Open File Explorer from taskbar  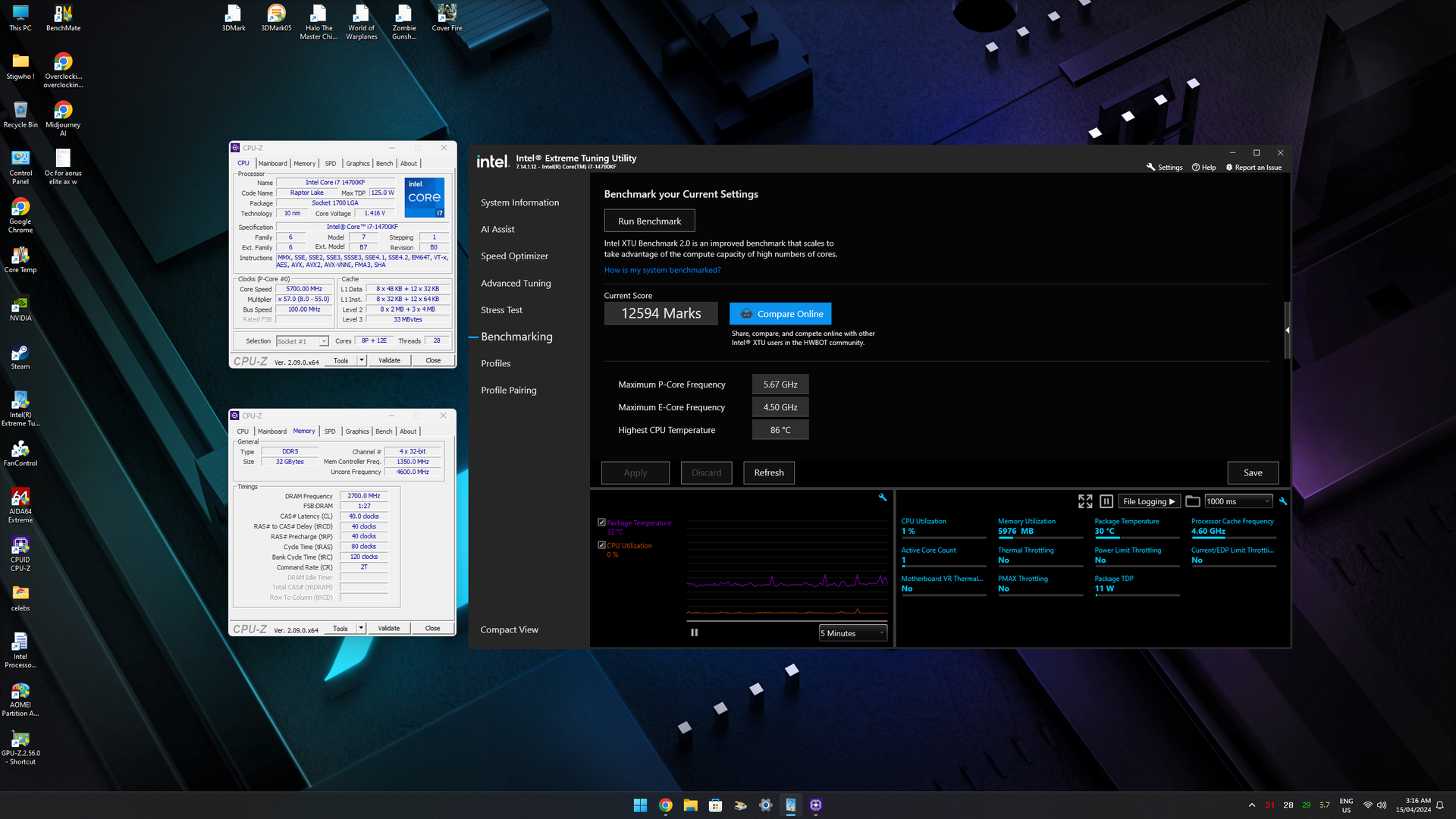[x=690, y=805]
